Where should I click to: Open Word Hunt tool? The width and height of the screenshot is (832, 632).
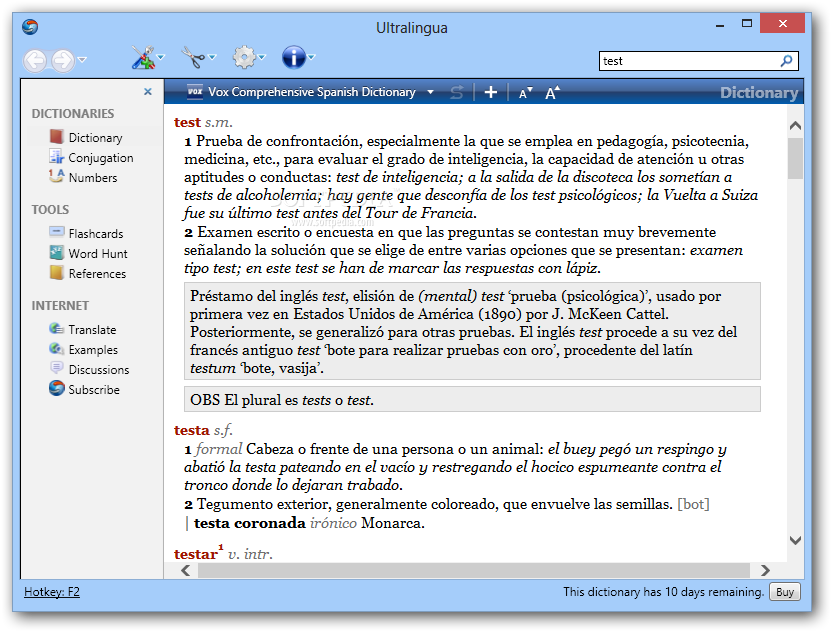click(98, 254)
